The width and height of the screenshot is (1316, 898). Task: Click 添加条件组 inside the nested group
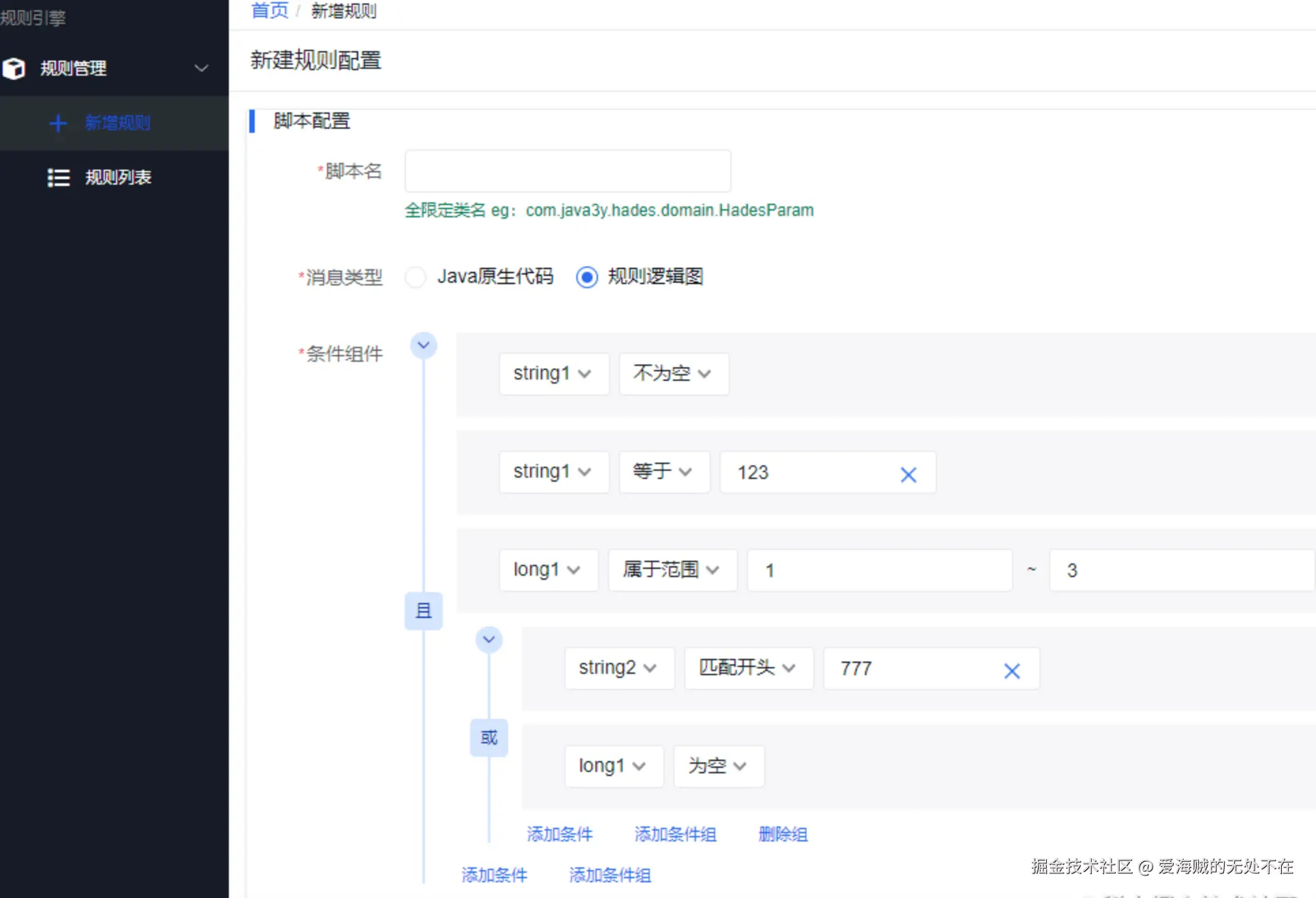click(675, 834)
